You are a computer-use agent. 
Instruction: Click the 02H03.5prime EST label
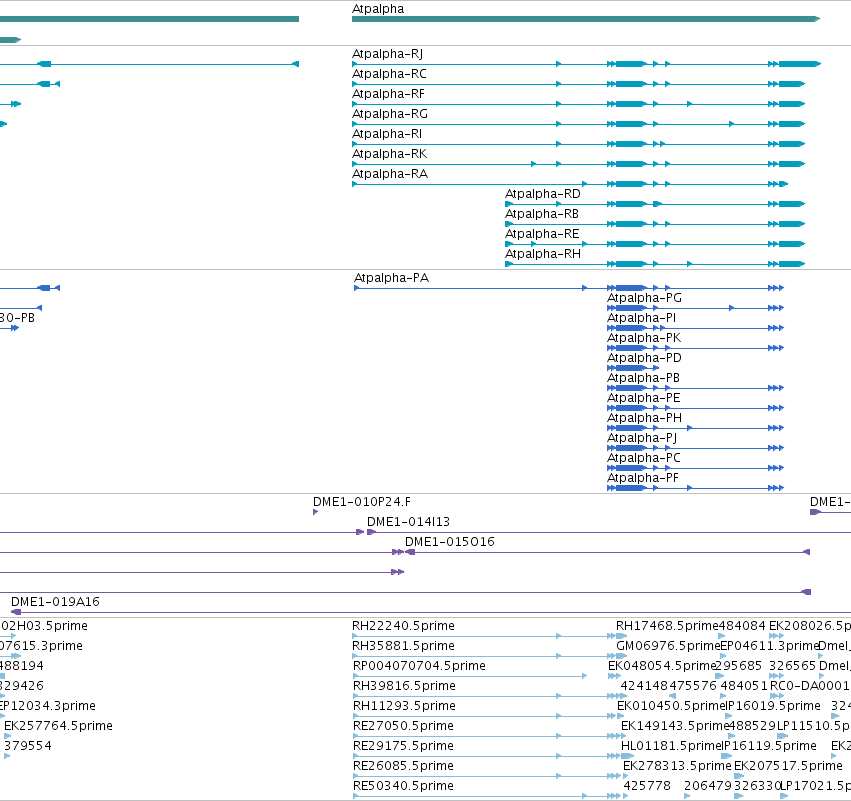tap(44, 626)
